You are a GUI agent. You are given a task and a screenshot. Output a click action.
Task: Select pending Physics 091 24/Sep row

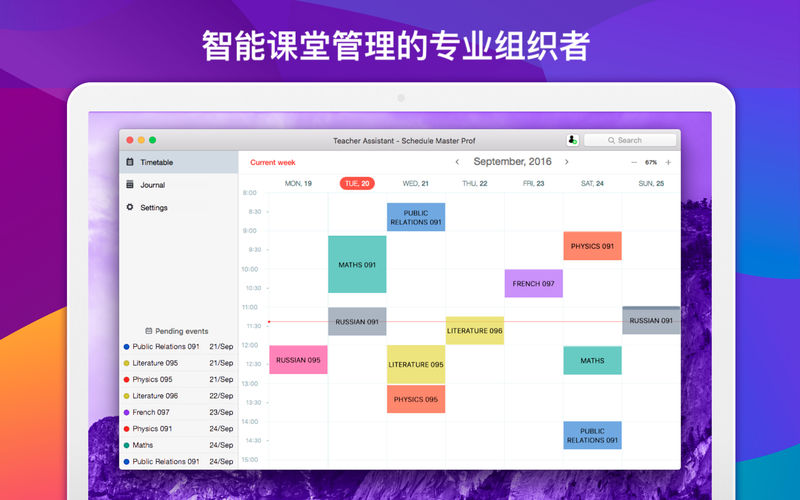point(179,429)
